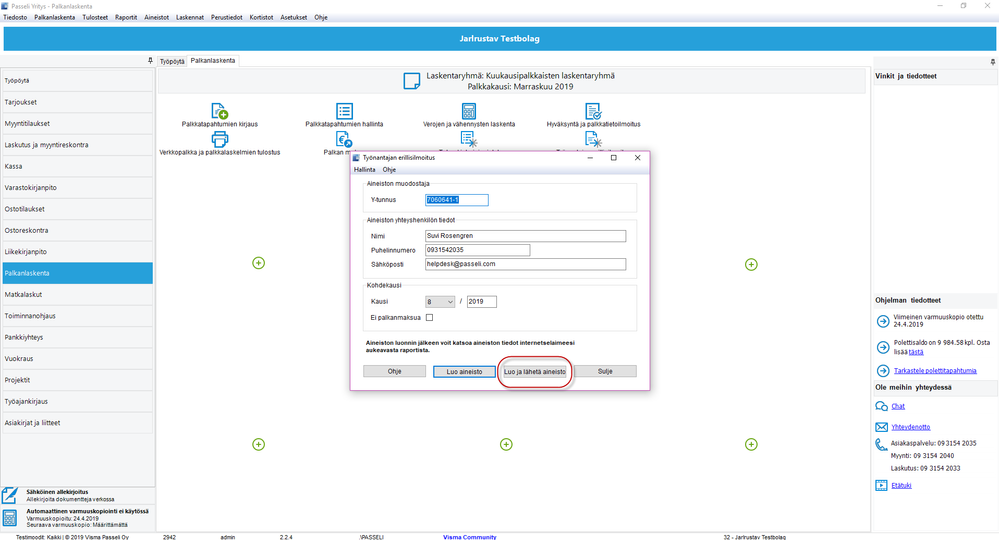Open the Laskennat menu

coord(190,17)
